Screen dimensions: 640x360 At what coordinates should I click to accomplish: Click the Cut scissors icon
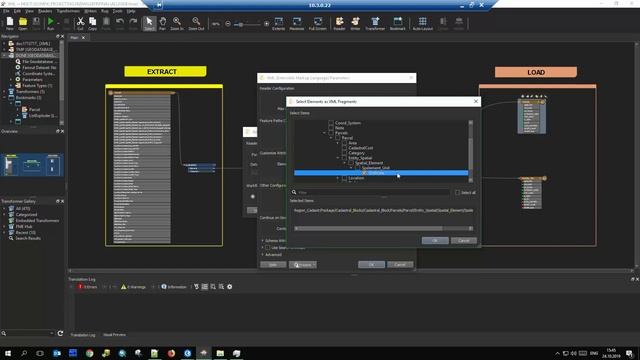[x=80, y=23]
